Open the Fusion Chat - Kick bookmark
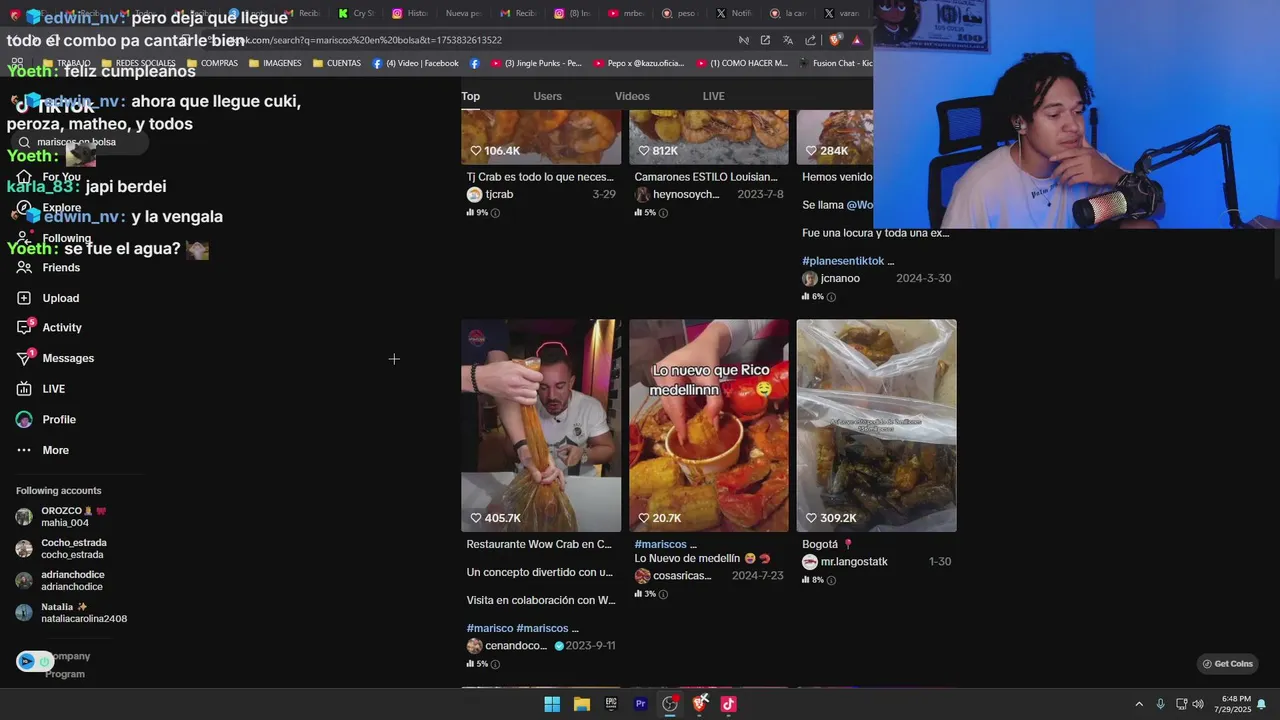 (835, 63)
